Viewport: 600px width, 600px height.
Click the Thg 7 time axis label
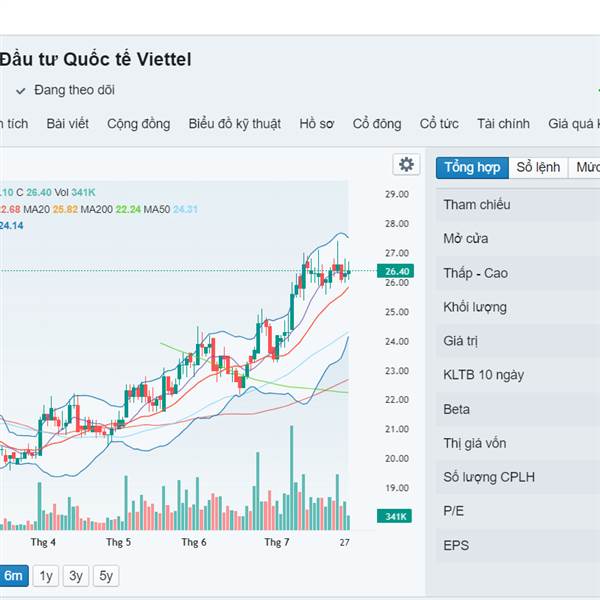(276, 542)
